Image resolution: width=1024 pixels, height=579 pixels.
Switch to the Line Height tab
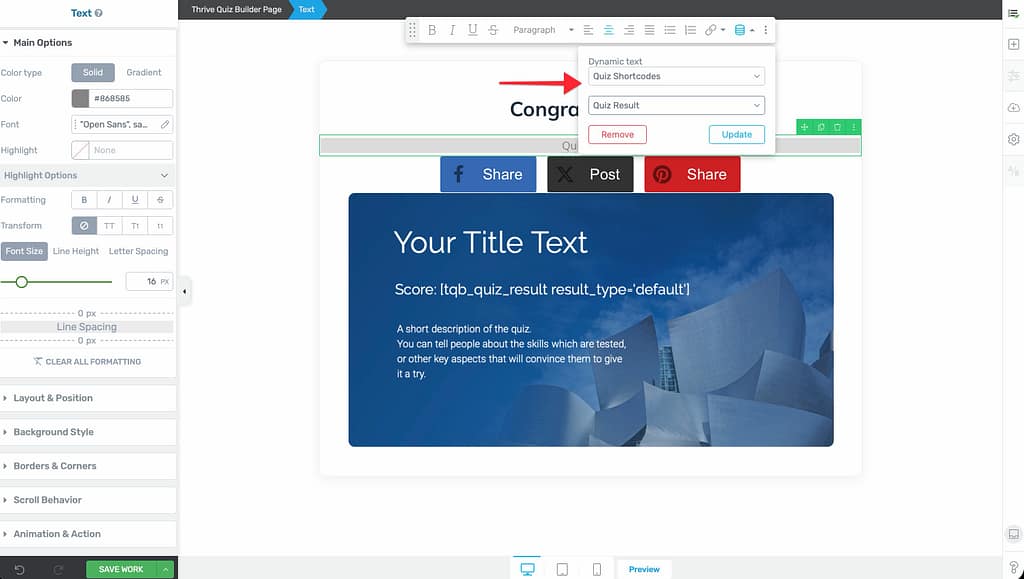[76, 251]
